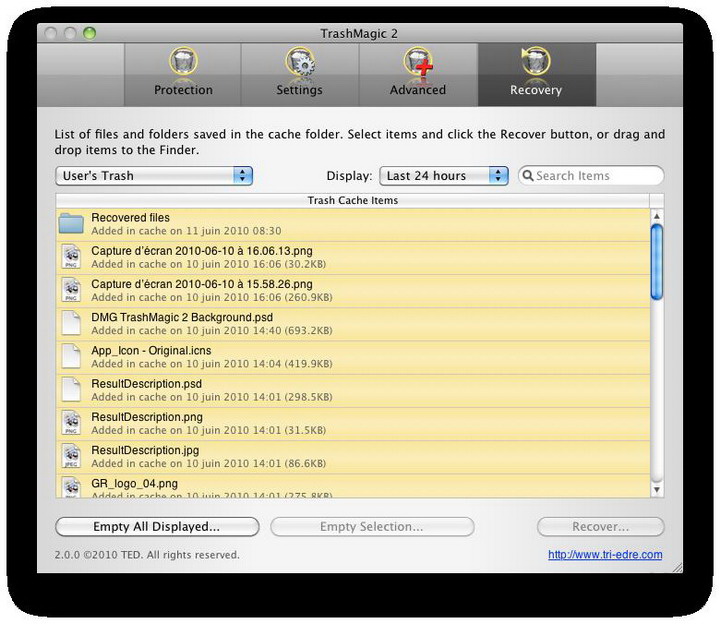Click the Recovery trash icon
This screenshot has width=720, height=624.
[536, 63]
